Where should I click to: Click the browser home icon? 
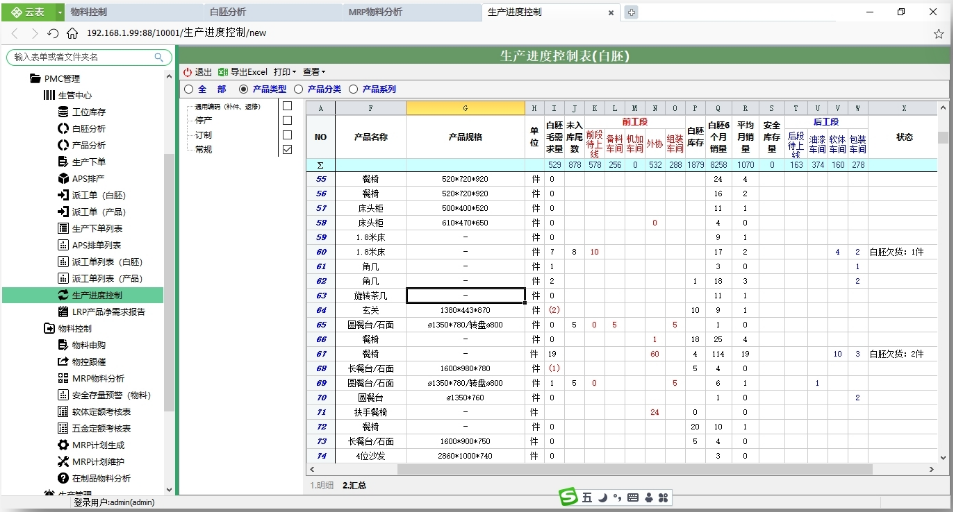[x=72, y=33]
